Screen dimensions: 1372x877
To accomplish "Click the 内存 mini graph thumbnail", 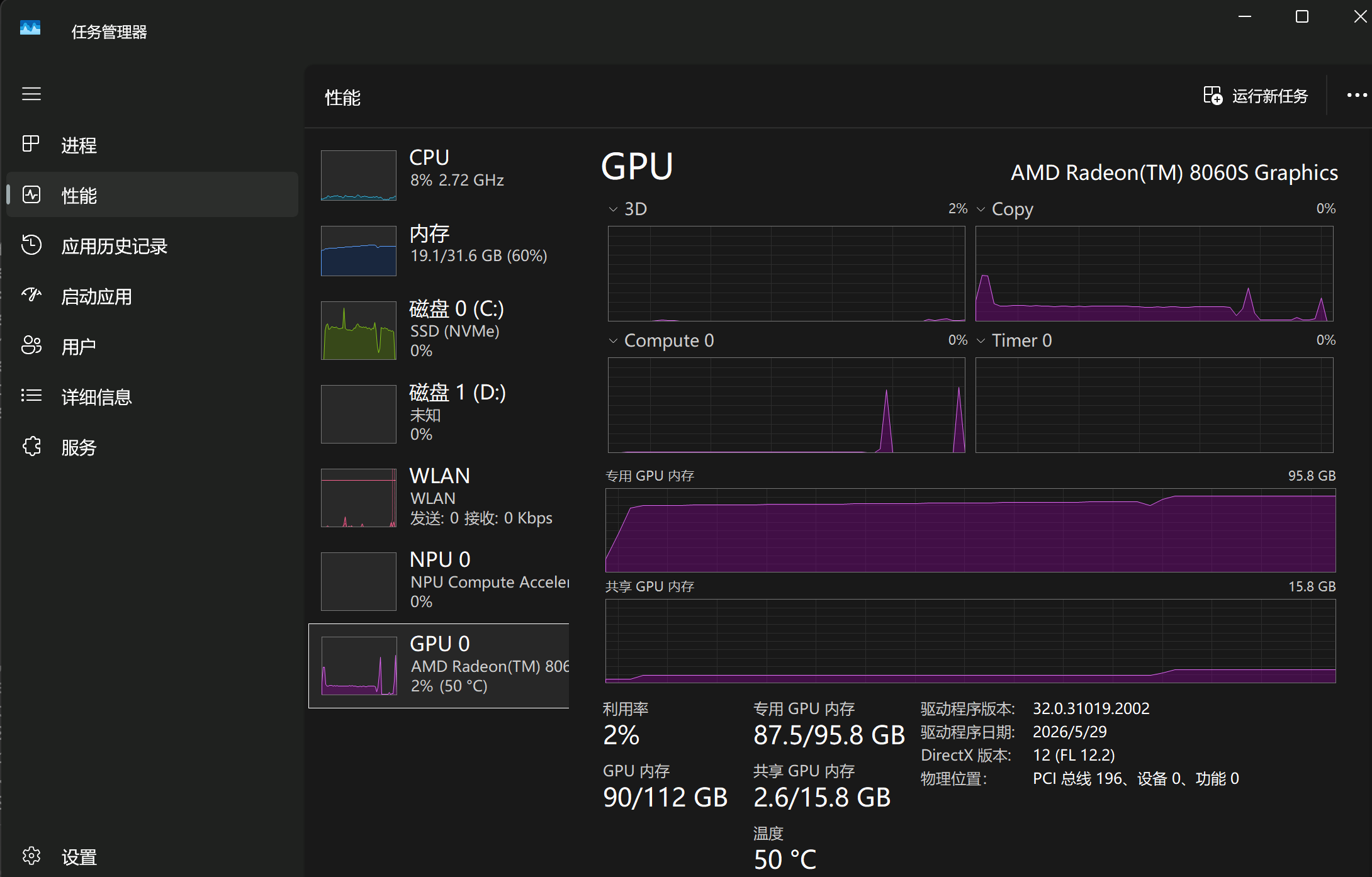I will pyautogui.click(x=359, y=251).
